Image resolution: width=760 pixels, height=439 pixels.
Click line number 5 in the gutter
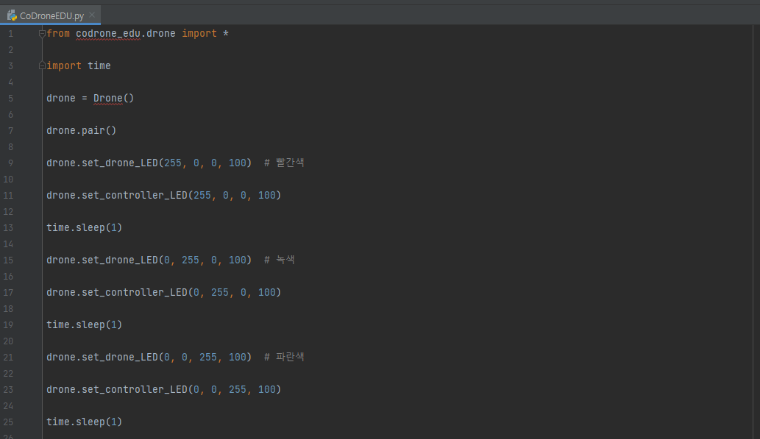(x=10, y=98)
